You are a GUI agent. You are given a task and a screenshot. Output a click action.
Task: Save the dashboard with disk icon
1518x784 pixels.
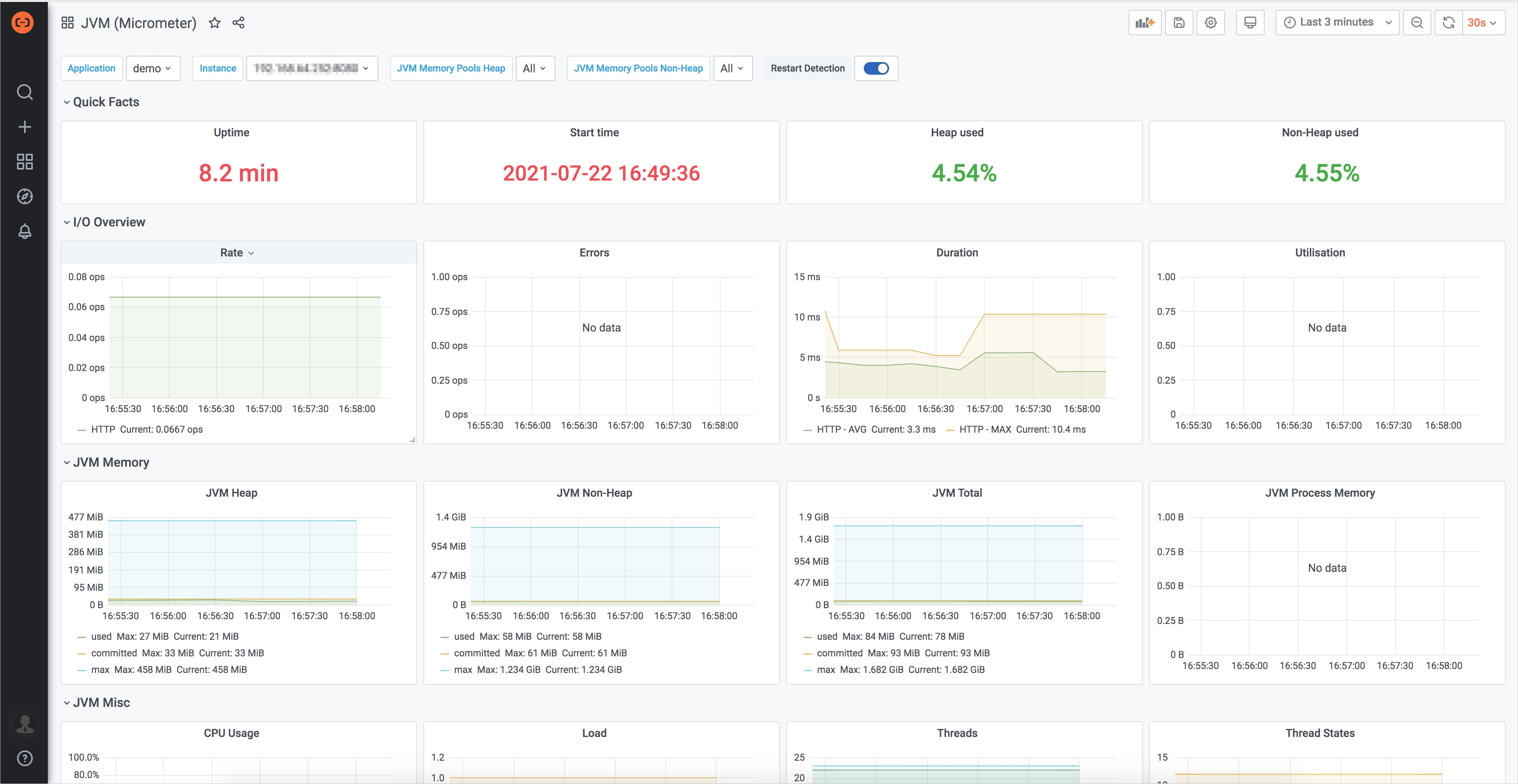click(1179, 23)
